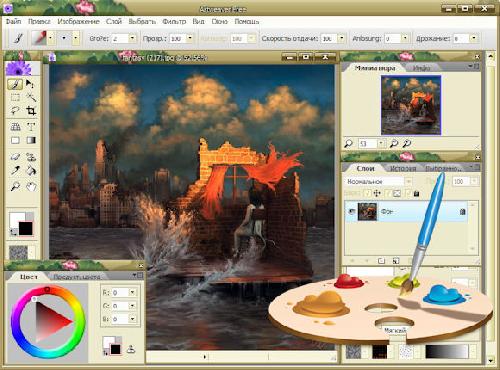Open the B channel value dropdown

click(x=132, y=319)
